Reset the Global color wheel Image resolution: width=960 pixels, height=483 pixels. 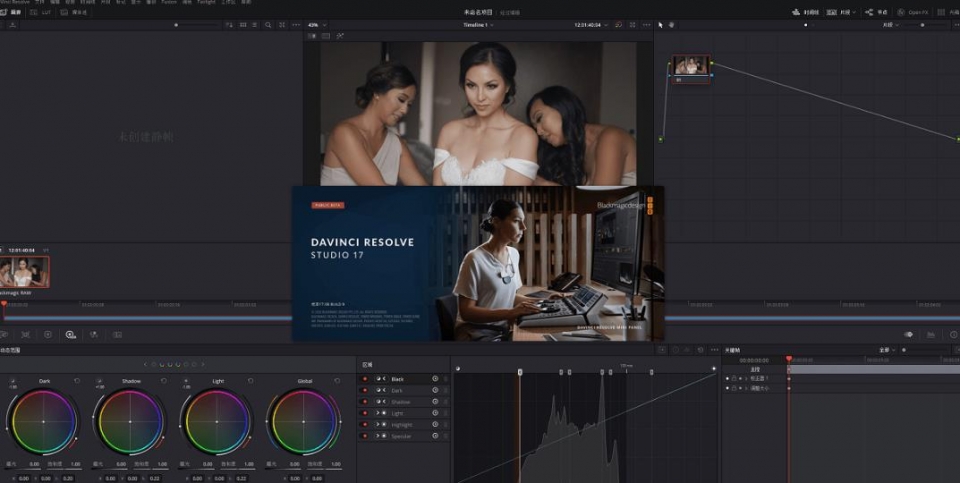point(337,381)
